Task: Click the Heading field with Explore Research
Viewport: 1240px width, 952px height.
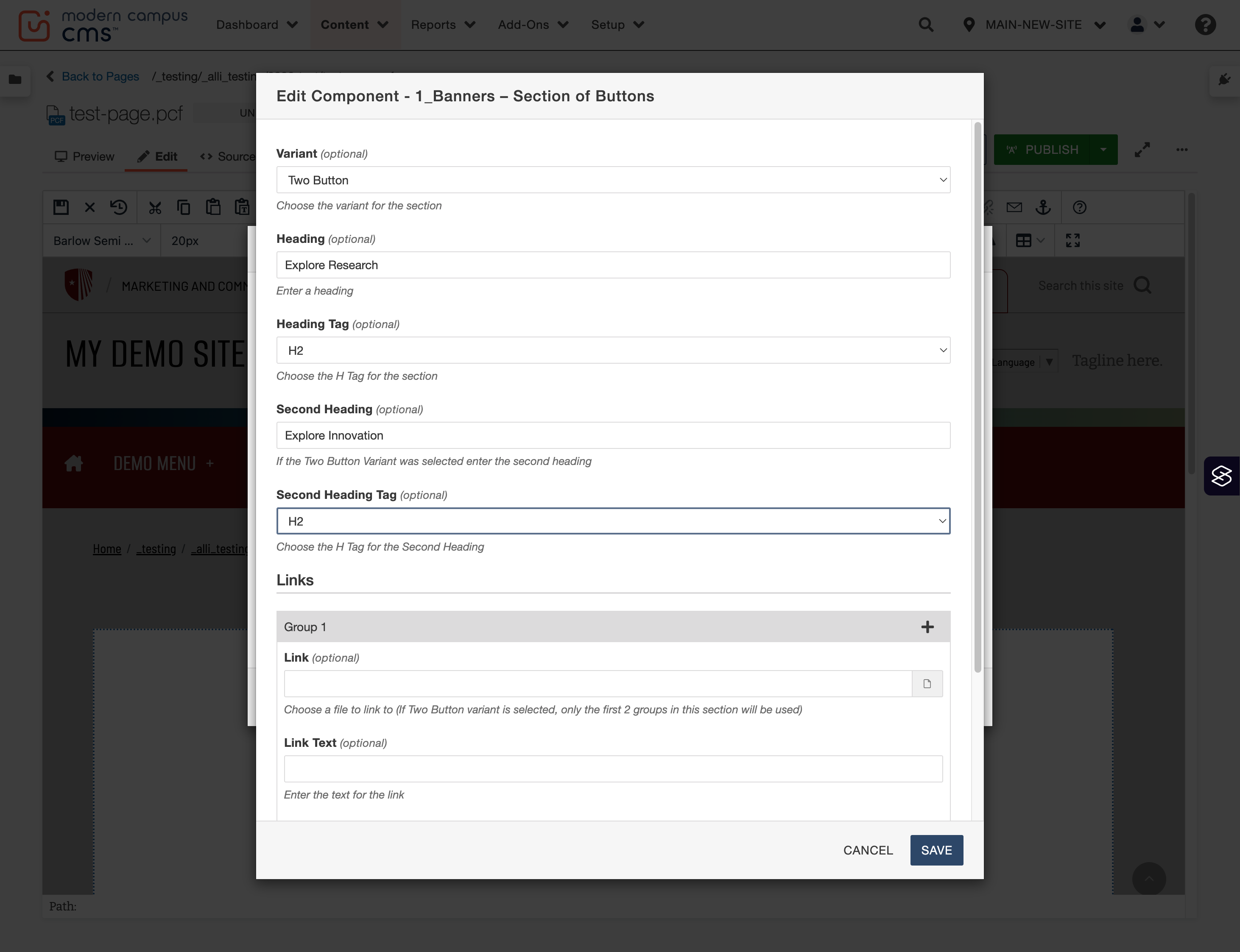Action: pos(613,265)
